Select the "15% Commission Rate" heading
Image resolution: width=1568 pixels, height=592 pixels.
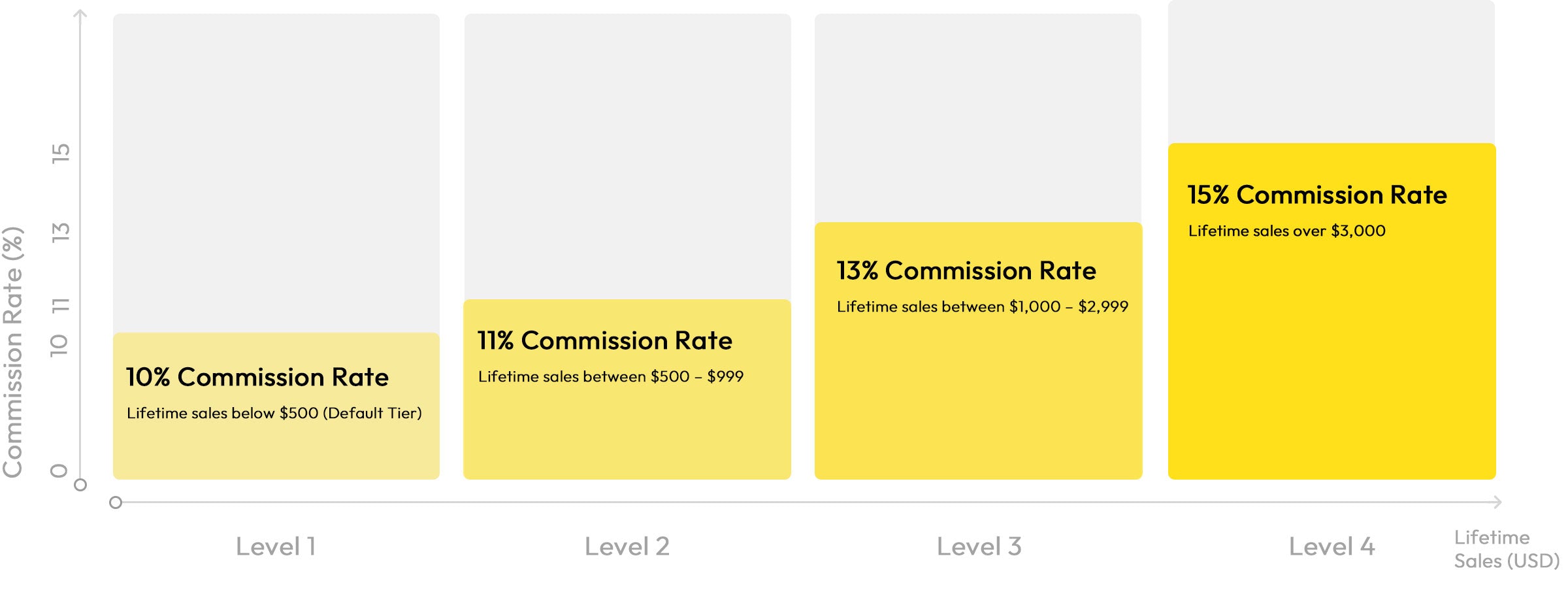1317,195
